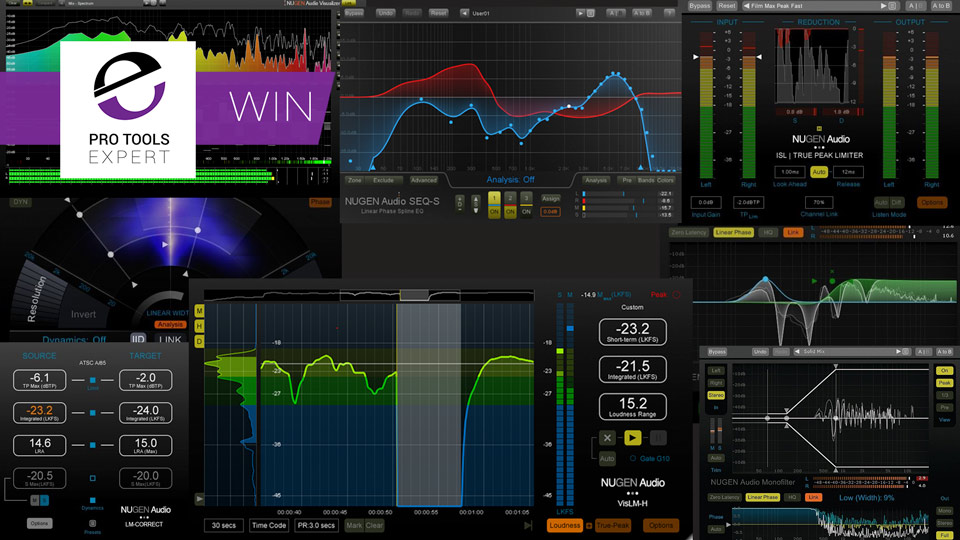Viewport: 960px width, 540px height.
Task: Click Mark in the VisLM-H bottom bar
Action: (x=354, y=525)
